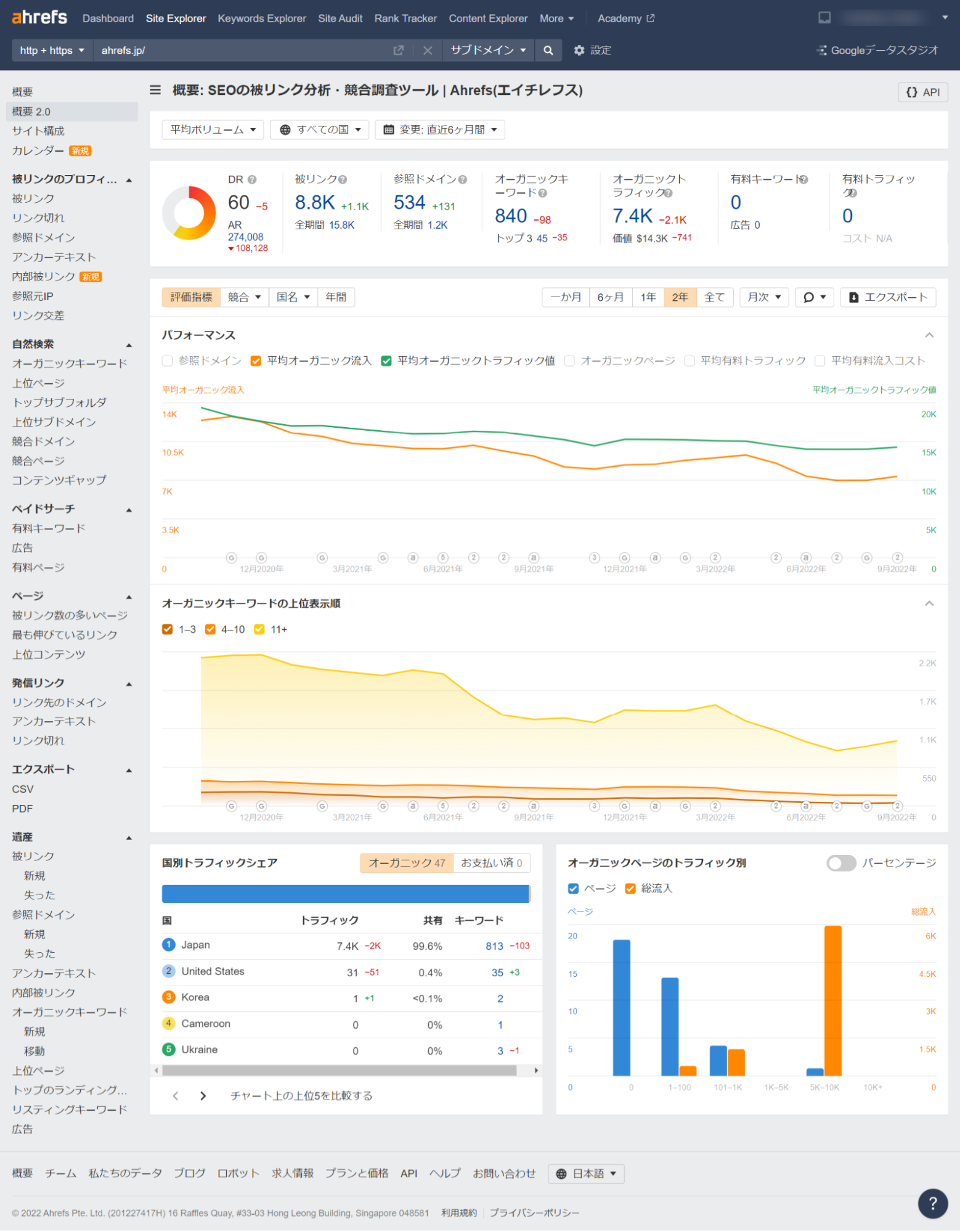Click the API button
The image size is (960, 1232).
click(x=922, y=92)
